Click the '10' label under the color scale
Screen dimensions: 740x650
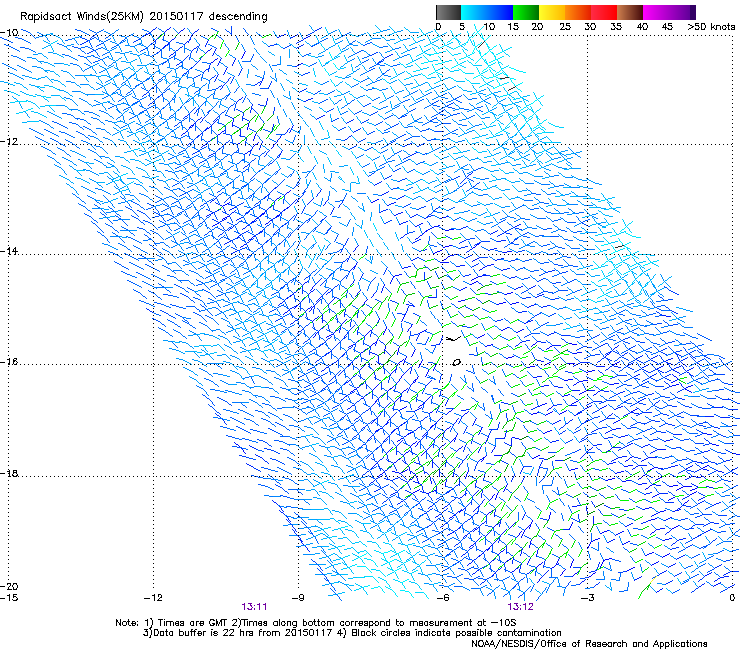point(489,27)
